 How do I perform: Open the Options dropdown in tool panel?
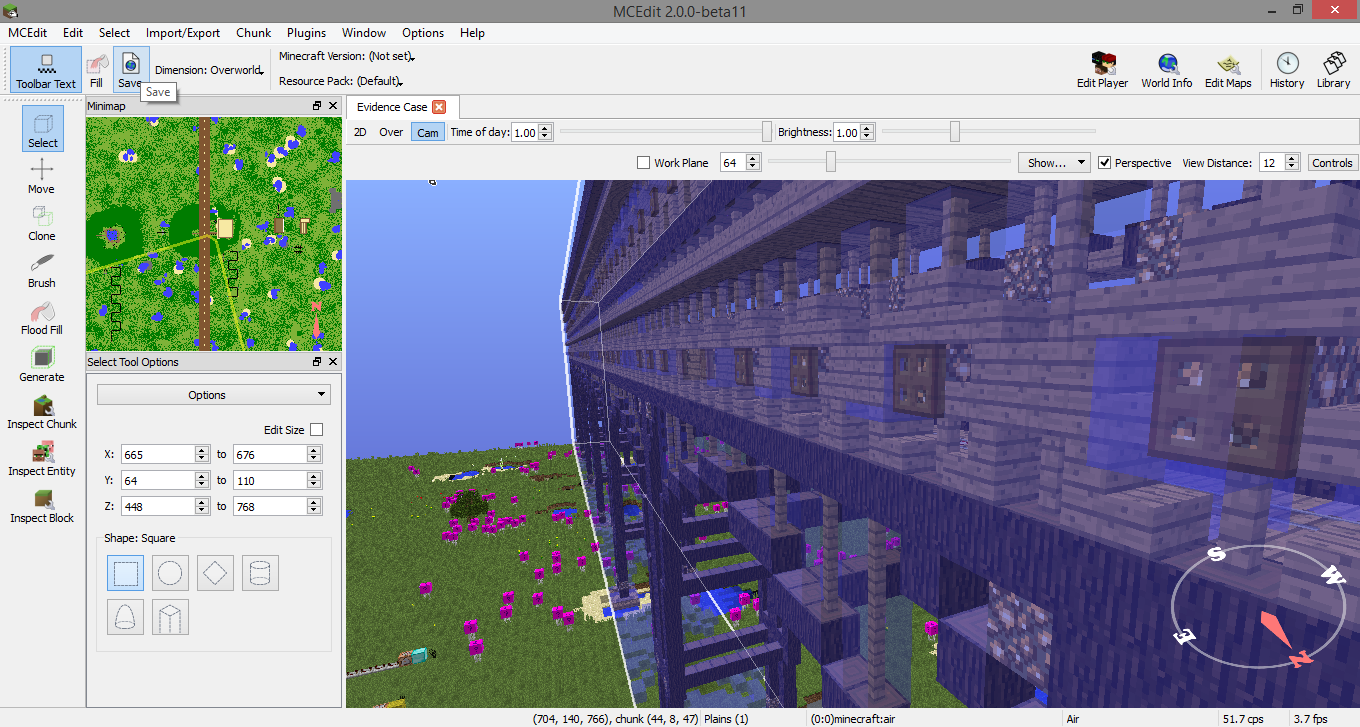[x=214, y=395]
